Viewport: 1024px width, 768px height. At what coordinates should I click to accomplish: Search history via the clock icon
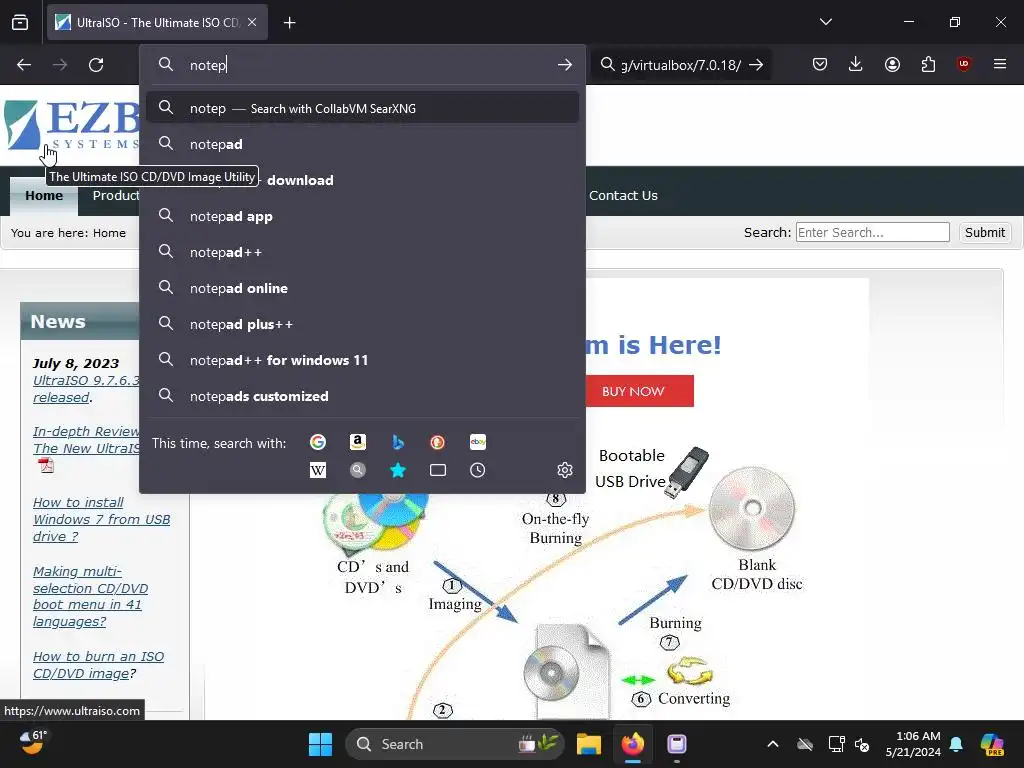(x=477, y=470)
